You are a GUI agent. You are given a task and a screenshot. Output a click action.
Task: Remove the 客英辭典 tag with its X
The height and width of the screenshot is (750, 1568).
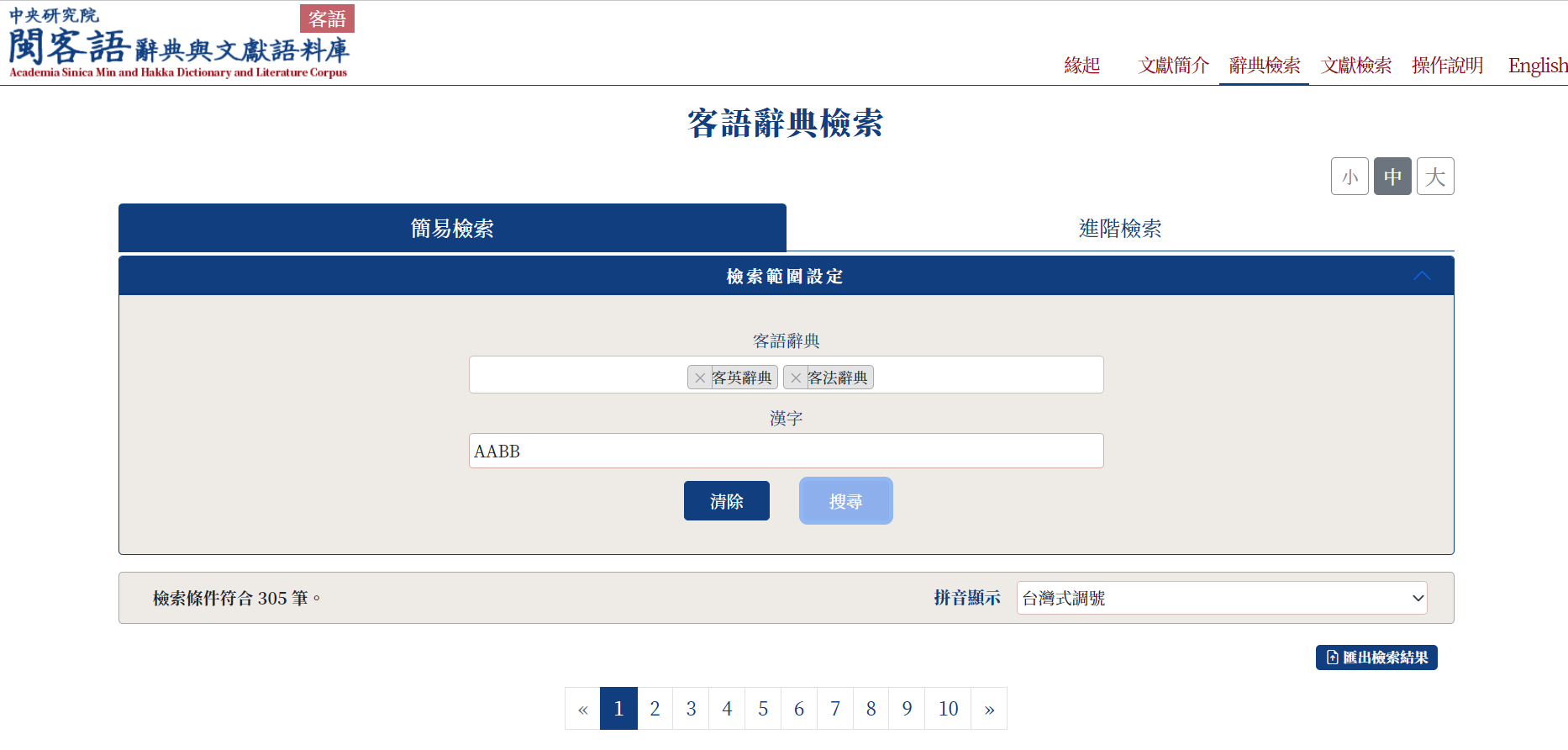click(700, 378)
